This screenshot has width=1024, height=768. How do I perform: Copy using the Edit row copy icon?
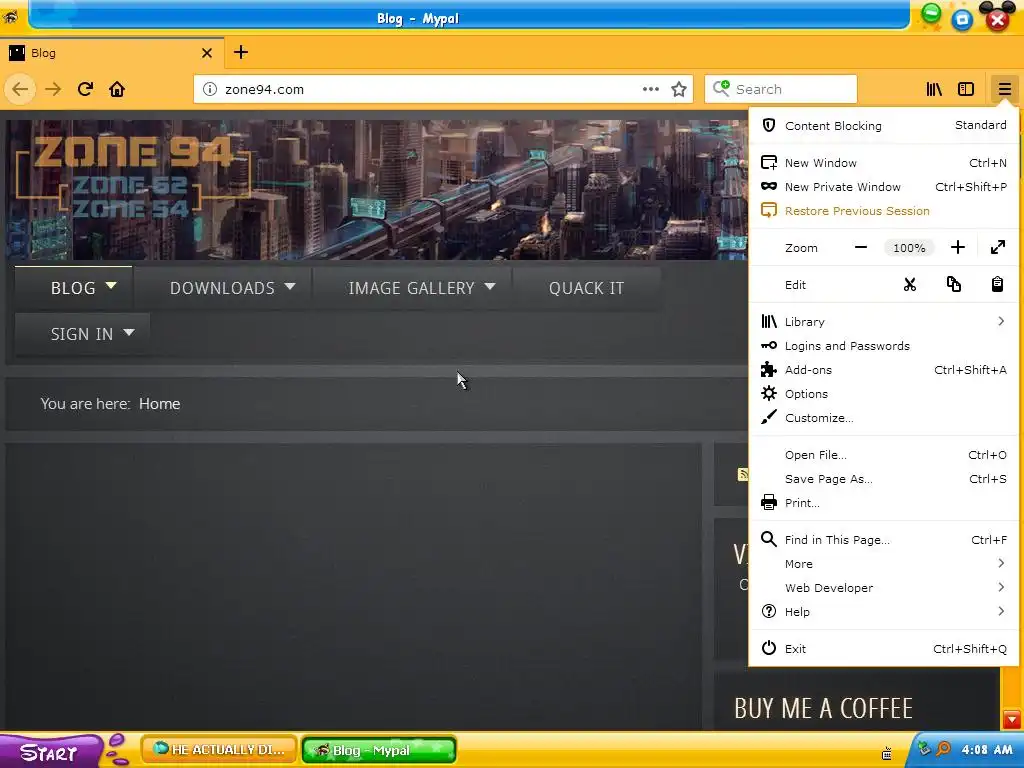point(953,284)
